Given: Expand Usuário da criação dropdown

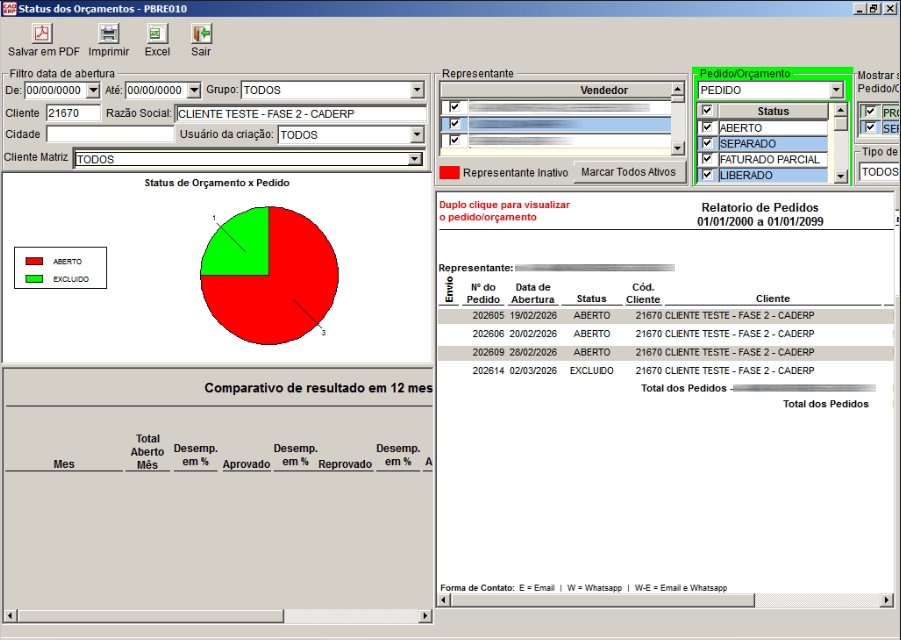Looking at the screenshot, I should click(417, 135).
